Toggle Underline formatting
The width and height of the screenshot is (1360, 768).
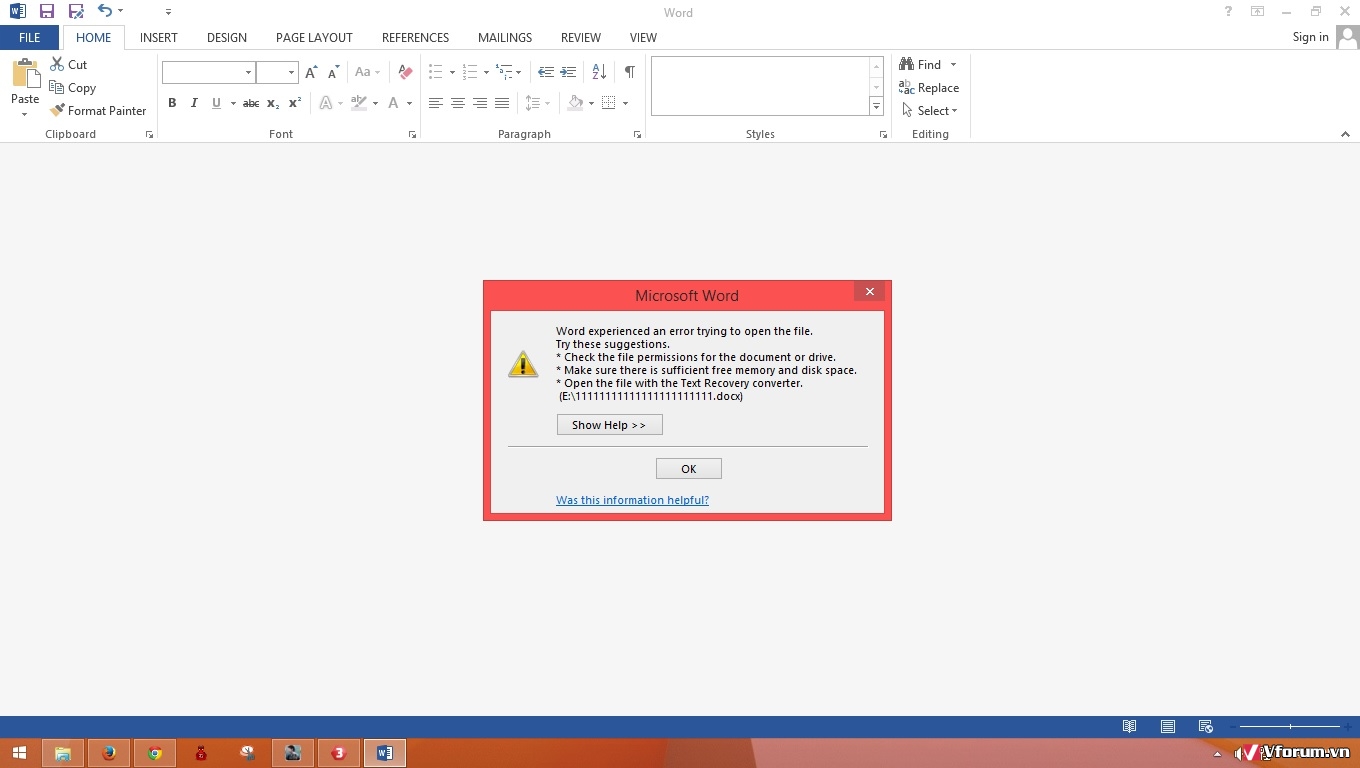(x=216, y=103)
